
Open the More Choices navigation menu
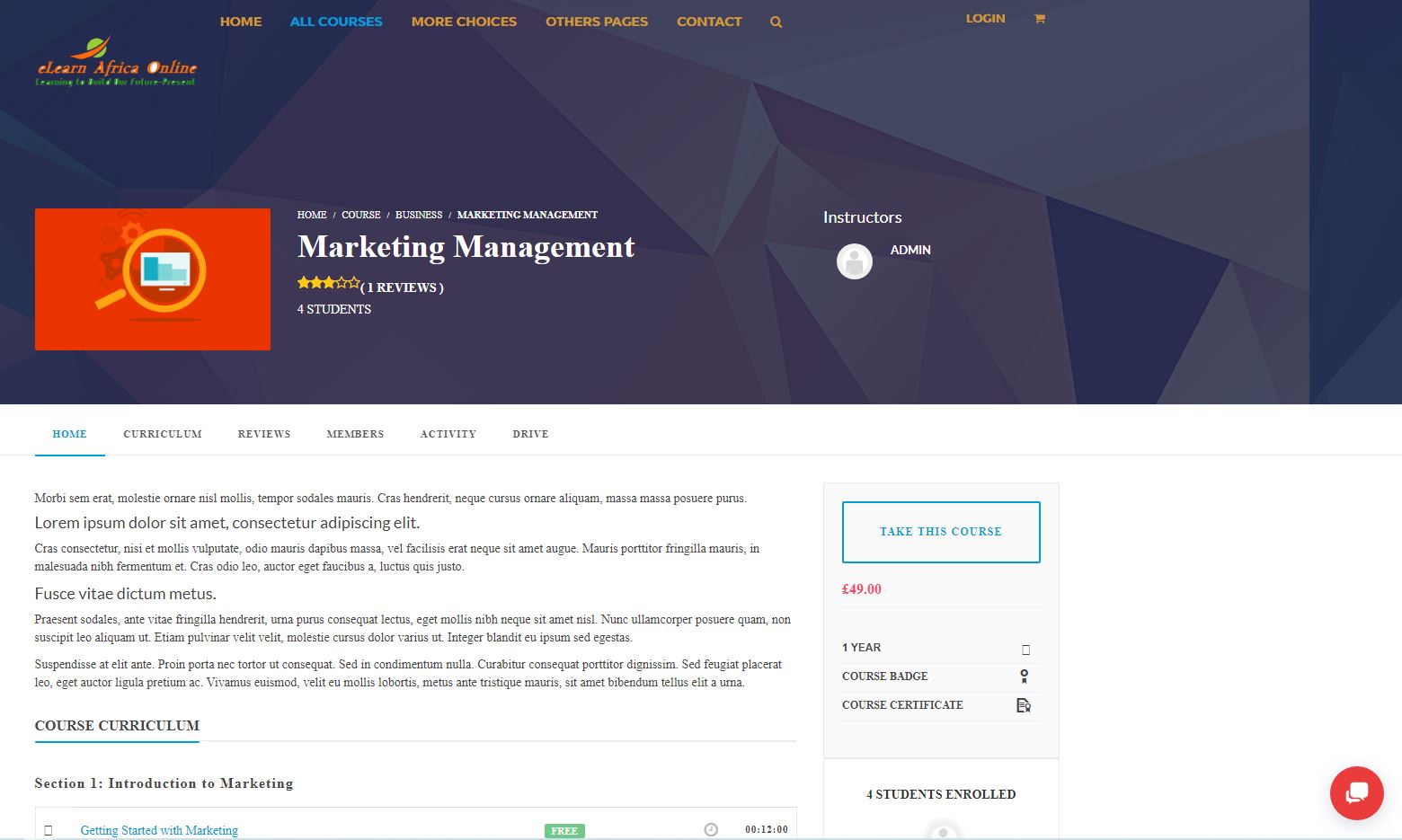pyautogui.click(x=464, y=22)
